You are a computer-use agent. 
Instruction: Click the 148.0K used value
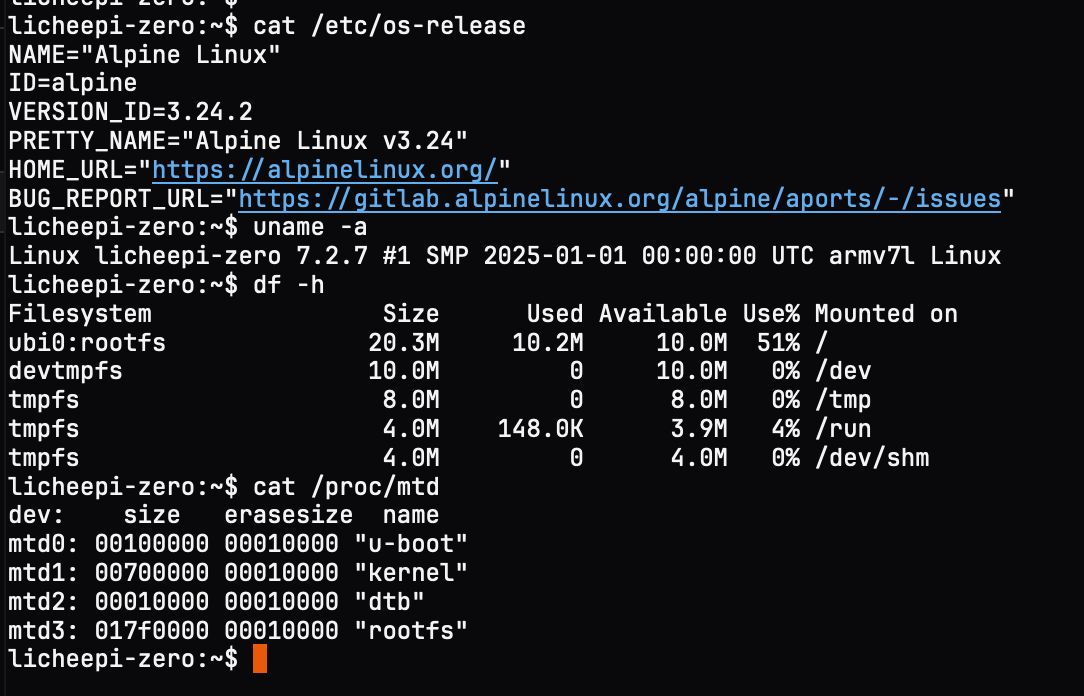click(541, 429)
